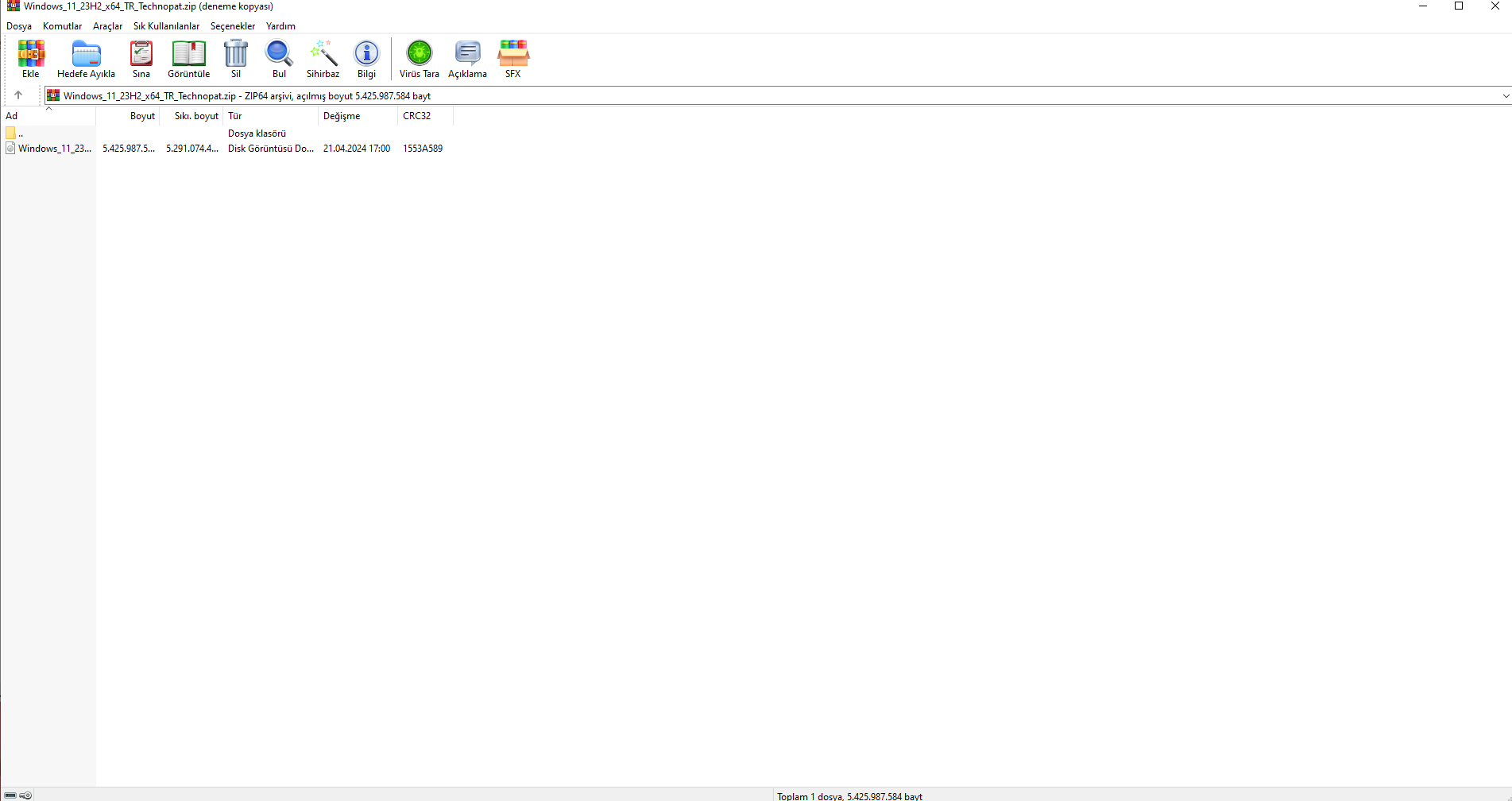Open the Yardım menu
The width and height of the screenshot is (1512, 801).
pyautogui.click(x=280, y=26)
